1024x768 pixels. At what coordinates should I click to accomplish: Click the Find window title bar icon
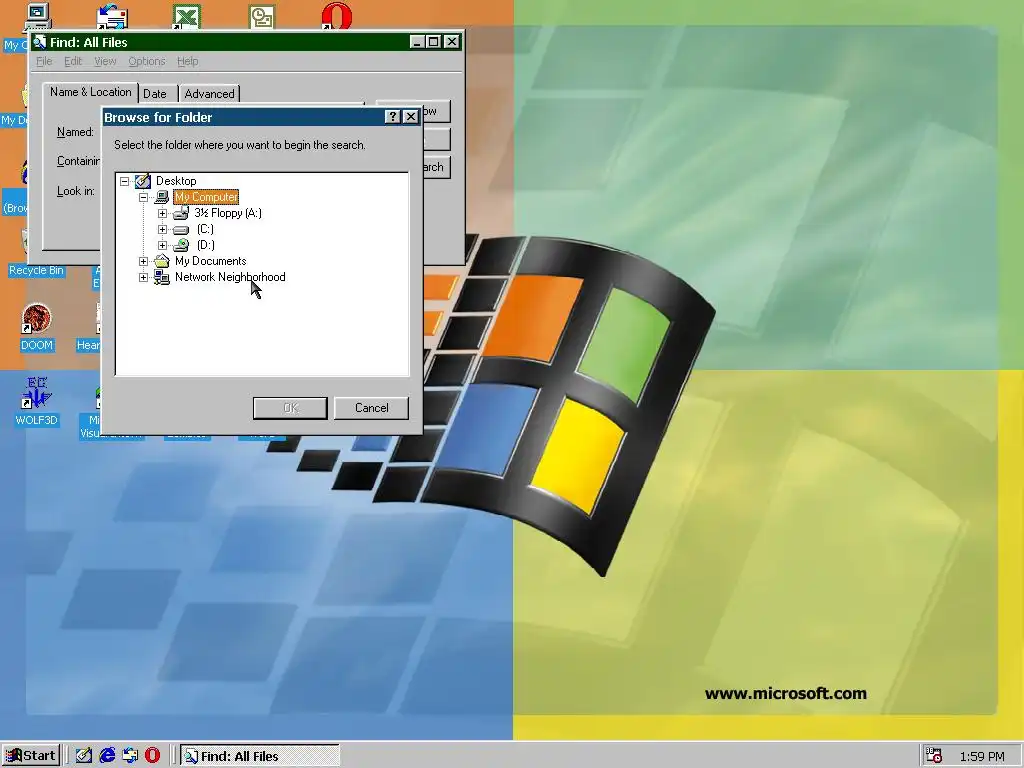(x=40, y=42)
